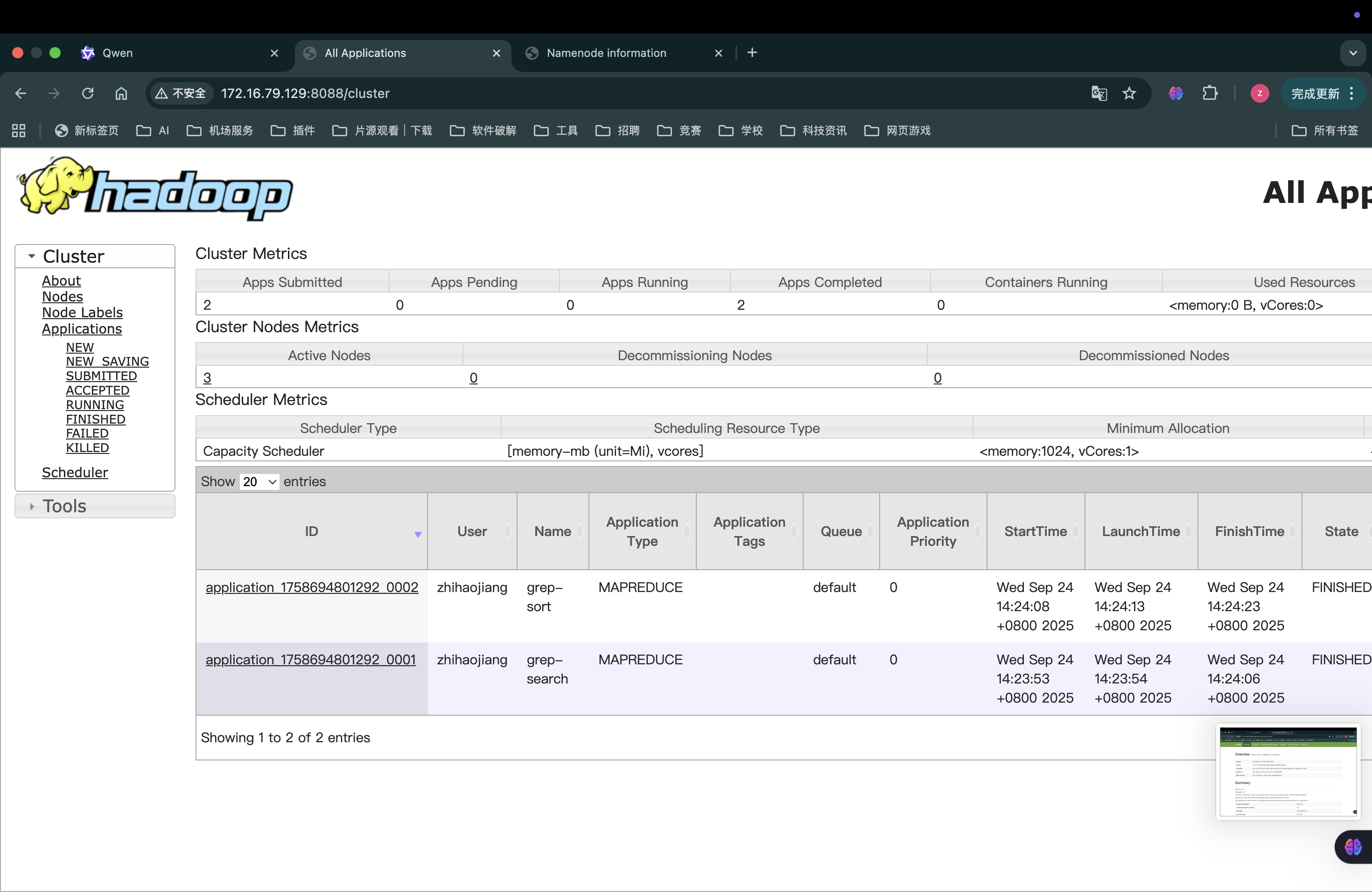Open the 网页游戏 bookmark folder
This screenshot has width=1372, height=892.
(897, 131)
